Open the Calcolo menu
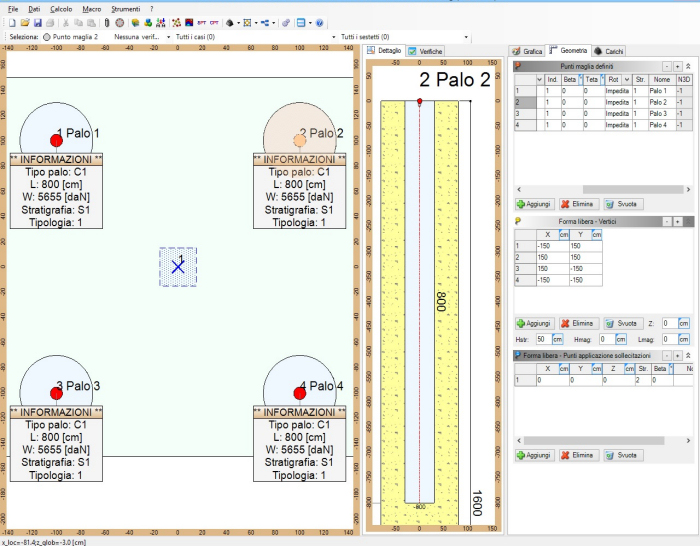Image resolution: width=700 pixels, height=546 pixels. [60, 8]
